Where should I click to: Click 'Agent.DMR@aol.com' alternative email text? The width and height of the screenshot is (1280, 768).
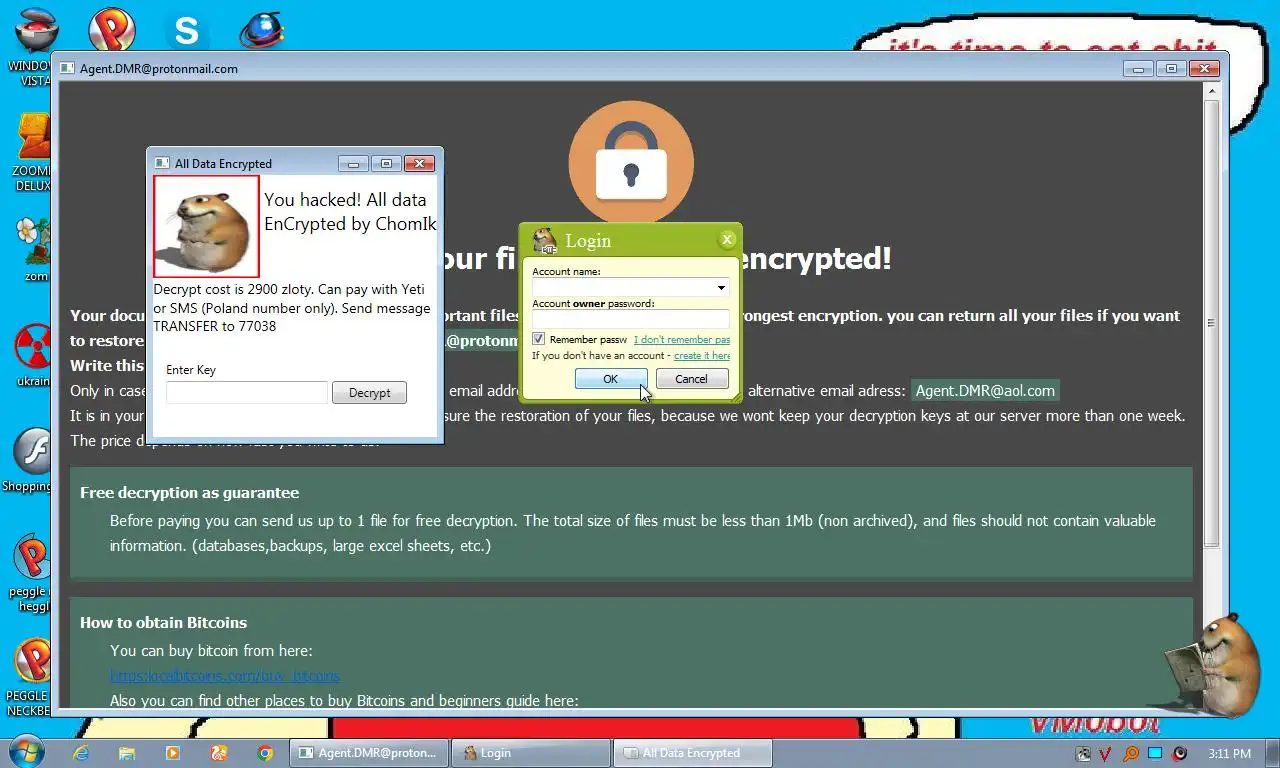(985, 391)
